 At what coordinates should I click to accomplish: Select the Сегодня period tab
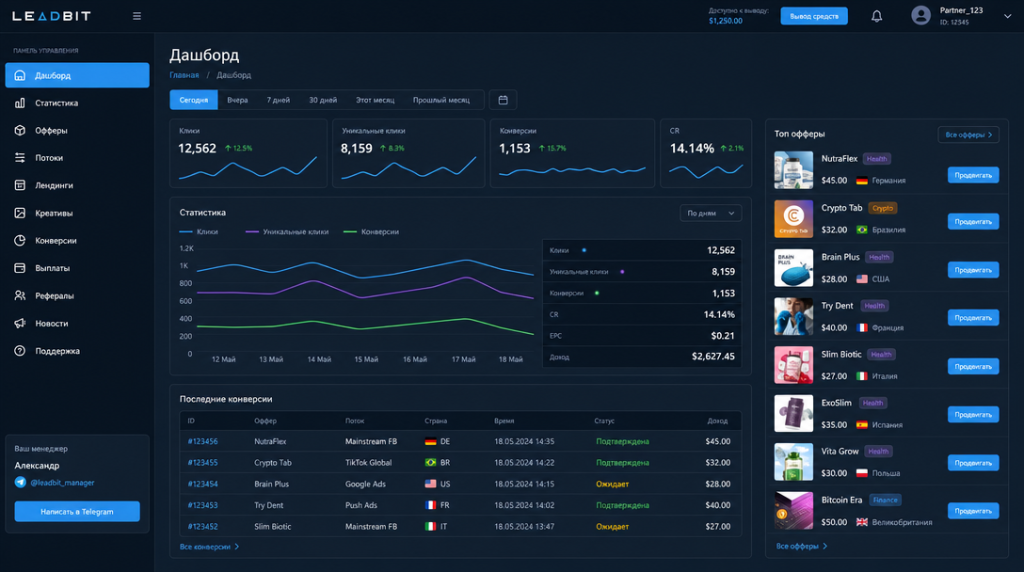193,100
